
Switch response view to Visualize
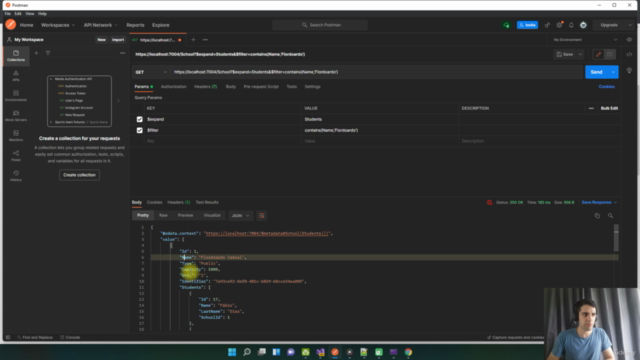(212, 215)
